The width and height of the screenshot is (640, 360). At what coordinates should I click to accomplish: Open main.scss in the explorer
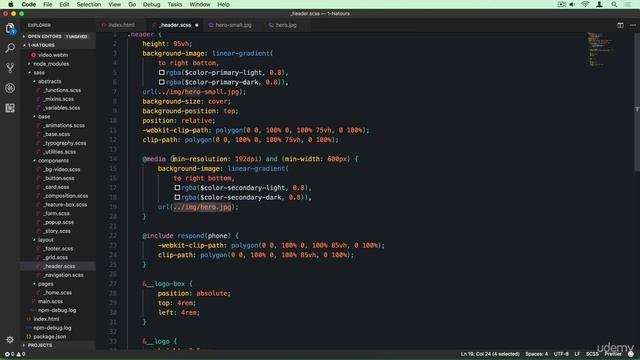(50, 301)
